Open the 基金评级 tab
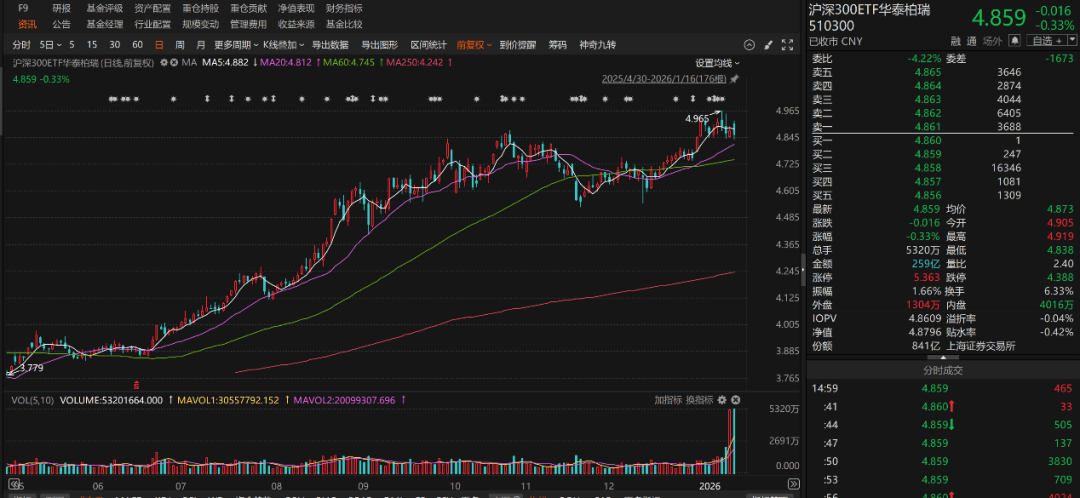Screen dimensions: 1080x498 tap(104, 8)
